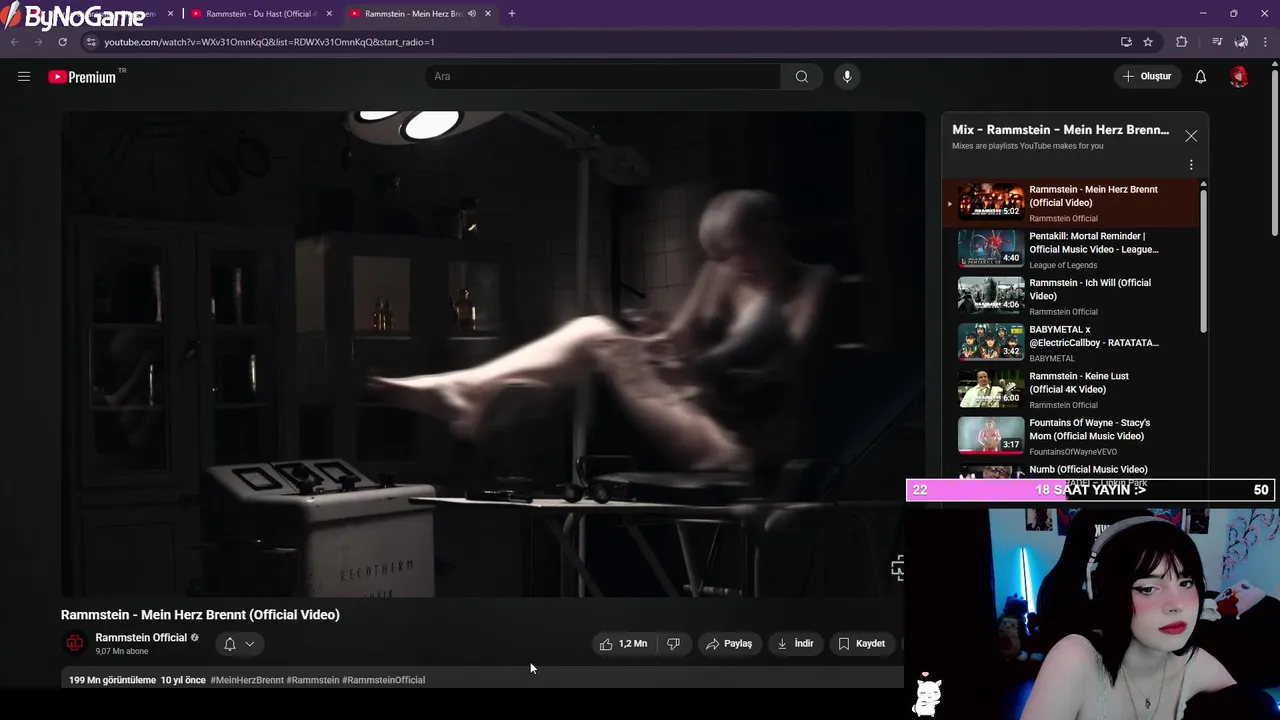Bookmark this page with the star
The height and width of the screenshot is (720, 1280).
coord(1148,42)
